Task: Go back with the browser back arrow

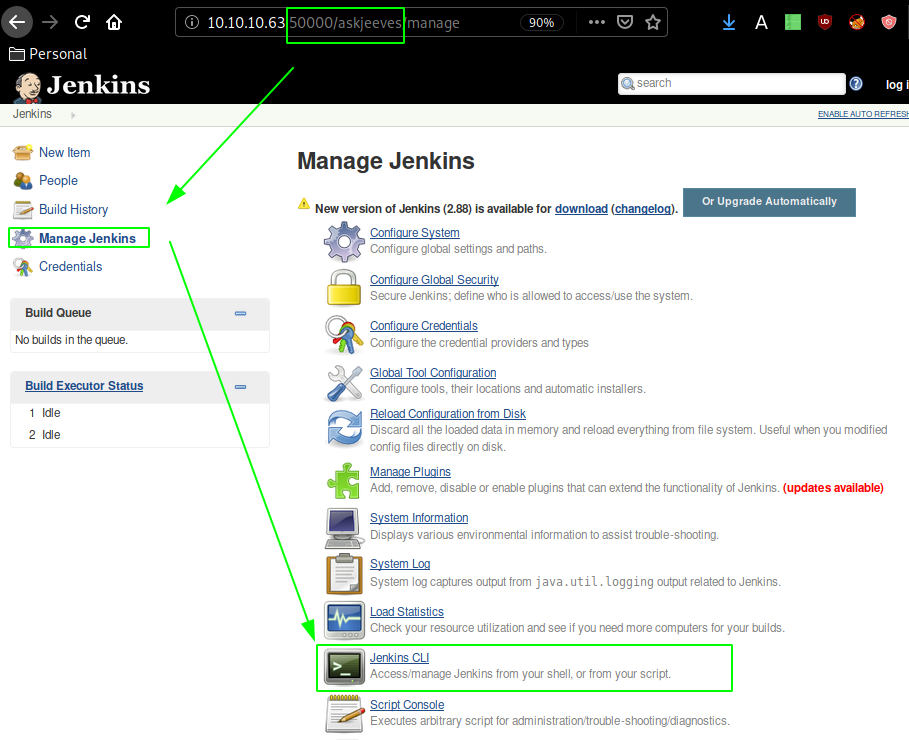Action: pyautogui.click(x=17, y=22)
